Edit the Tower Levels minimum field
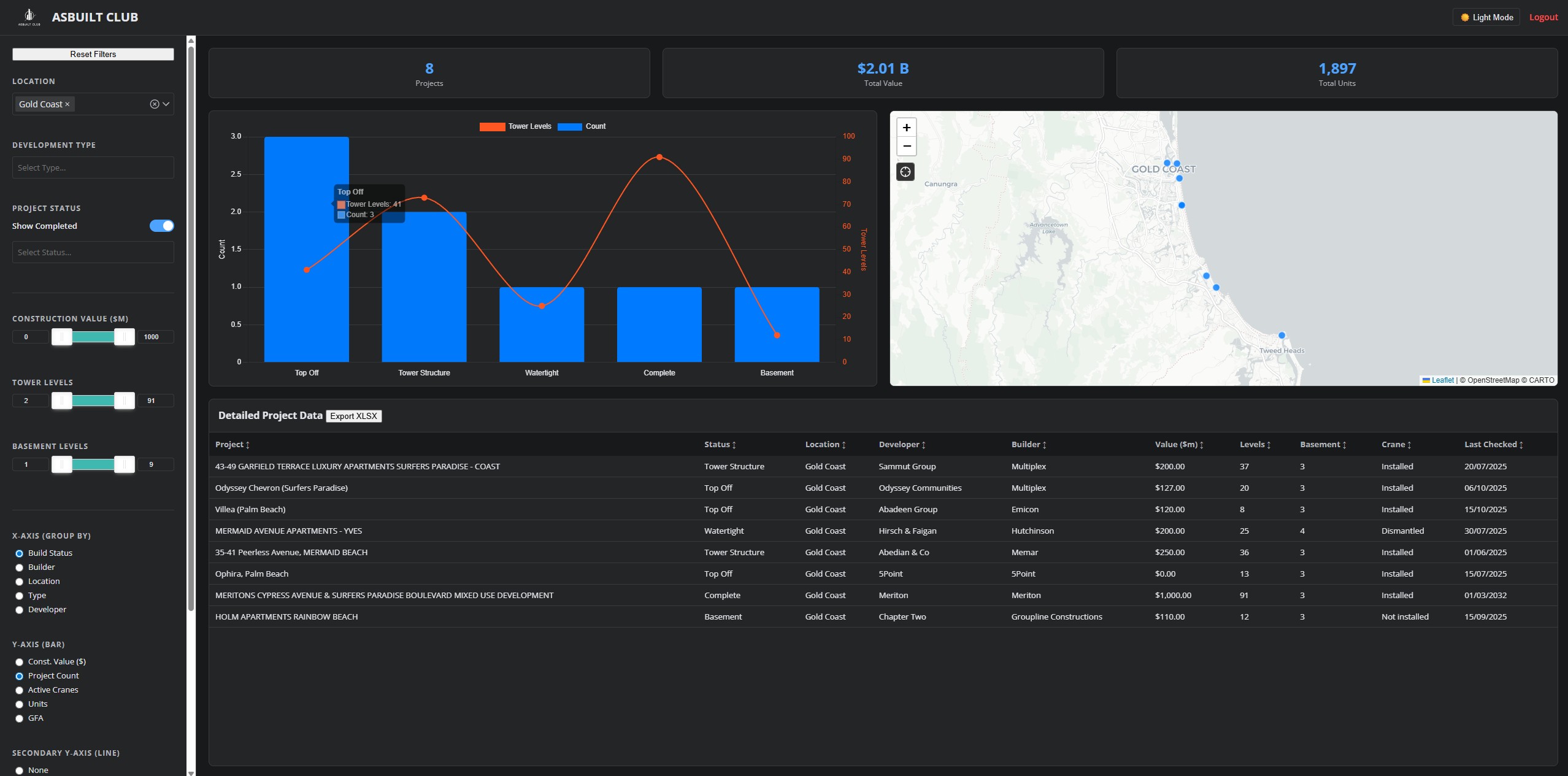This screenshot has width=1568, height=776. pos(30,401)
